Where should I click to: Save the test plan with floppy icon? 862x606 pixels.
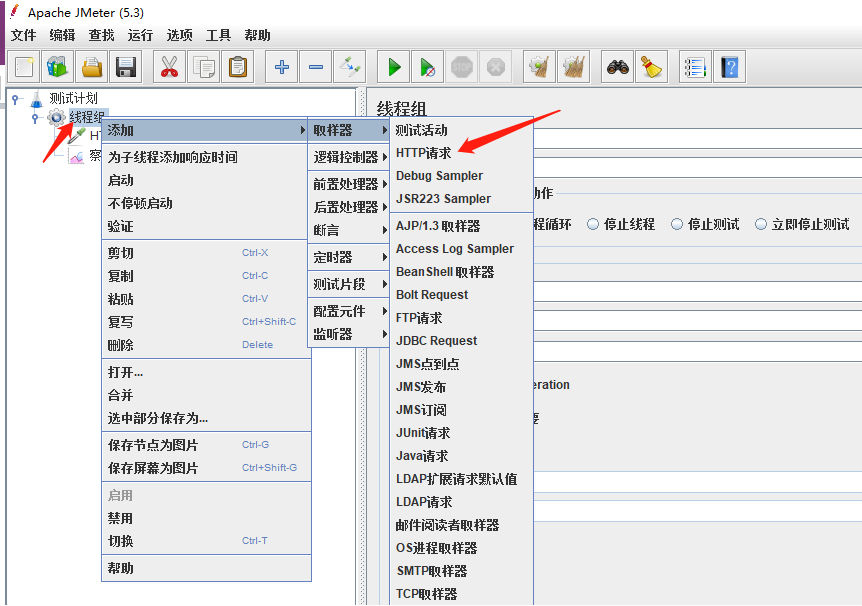[126, 67]
